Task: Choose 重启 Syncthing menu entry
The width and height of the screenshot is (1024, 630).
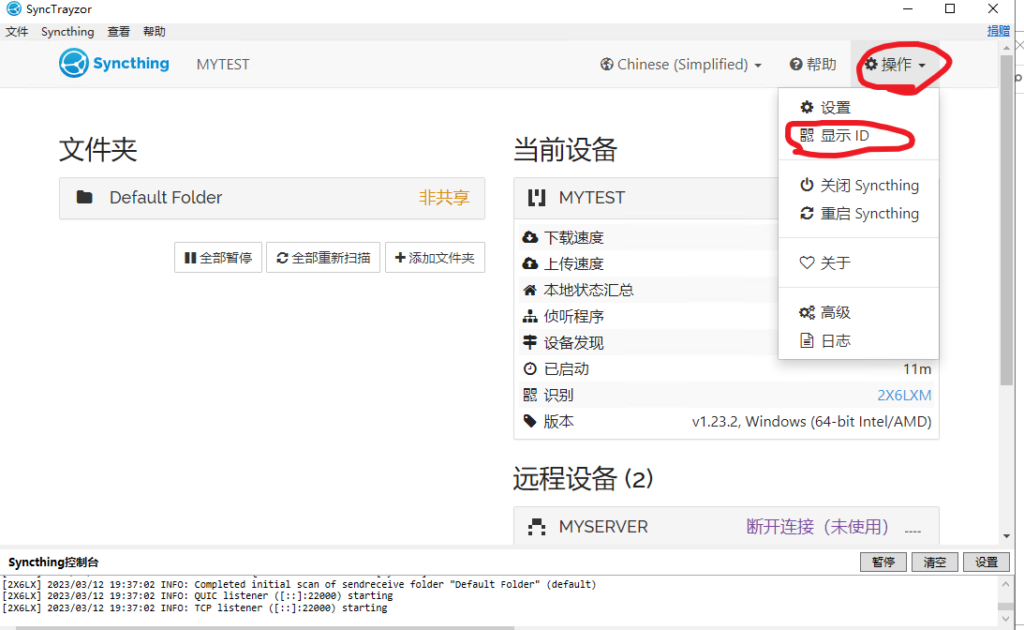Action: click(858, 213)
